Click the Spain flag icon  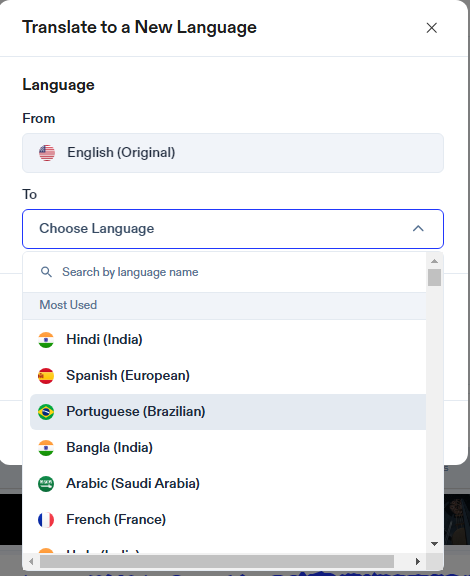coord(46,376)
